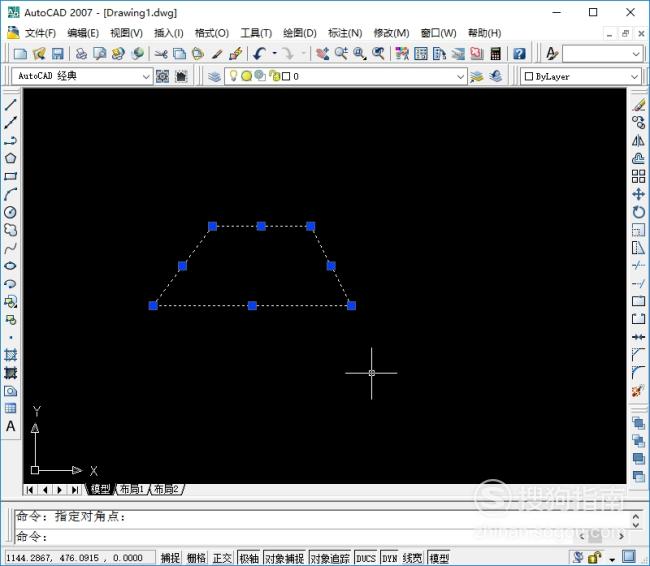
Task: Open the 文件(F) menu
Action: 40,33
